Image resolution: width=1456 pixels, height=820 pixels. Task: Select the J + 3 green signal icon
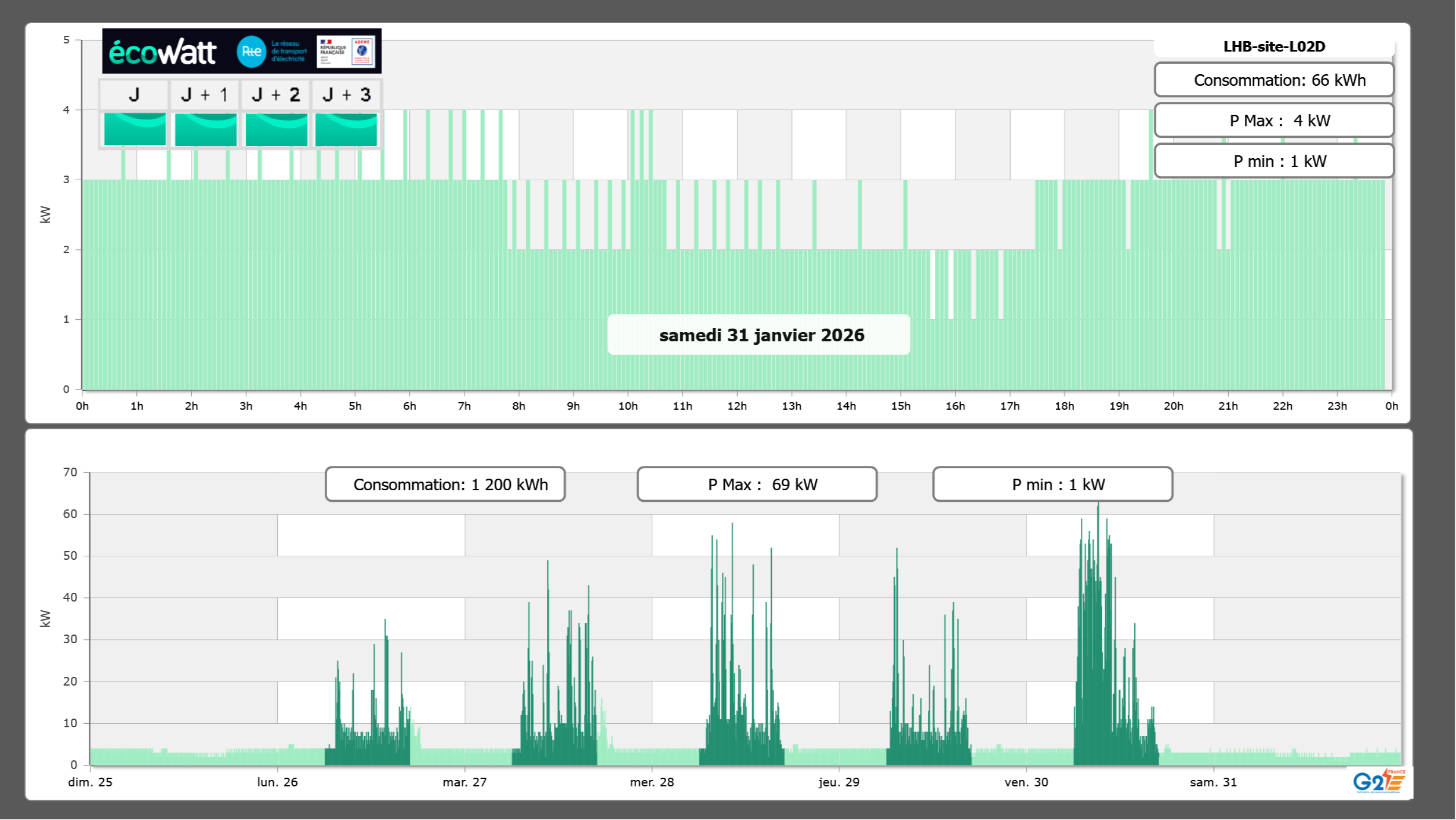click(346, 129)
